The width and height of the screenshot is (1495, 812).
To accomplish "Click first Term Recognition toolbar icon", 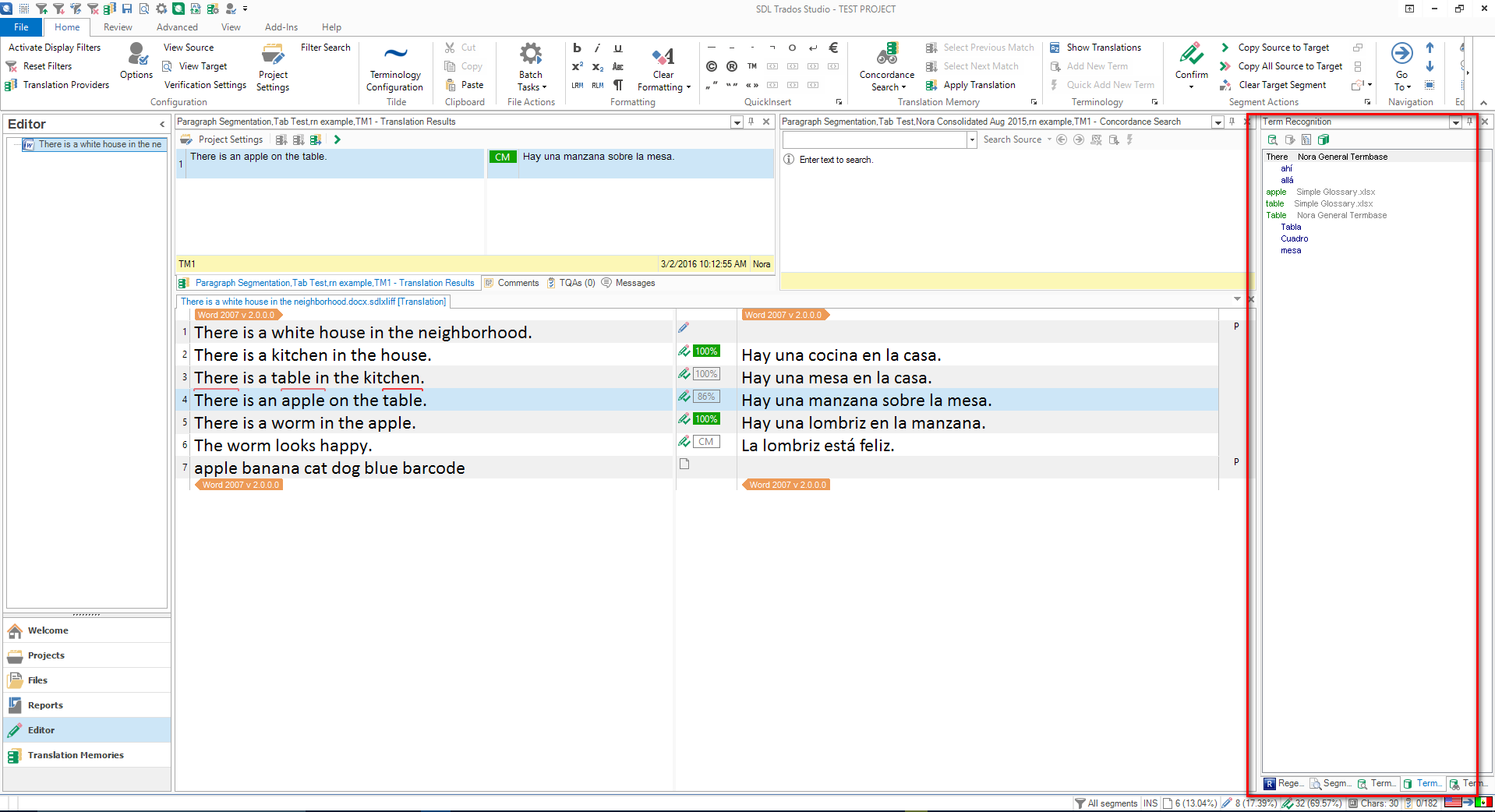I will pyautogui.click(x=1272, y=139).
